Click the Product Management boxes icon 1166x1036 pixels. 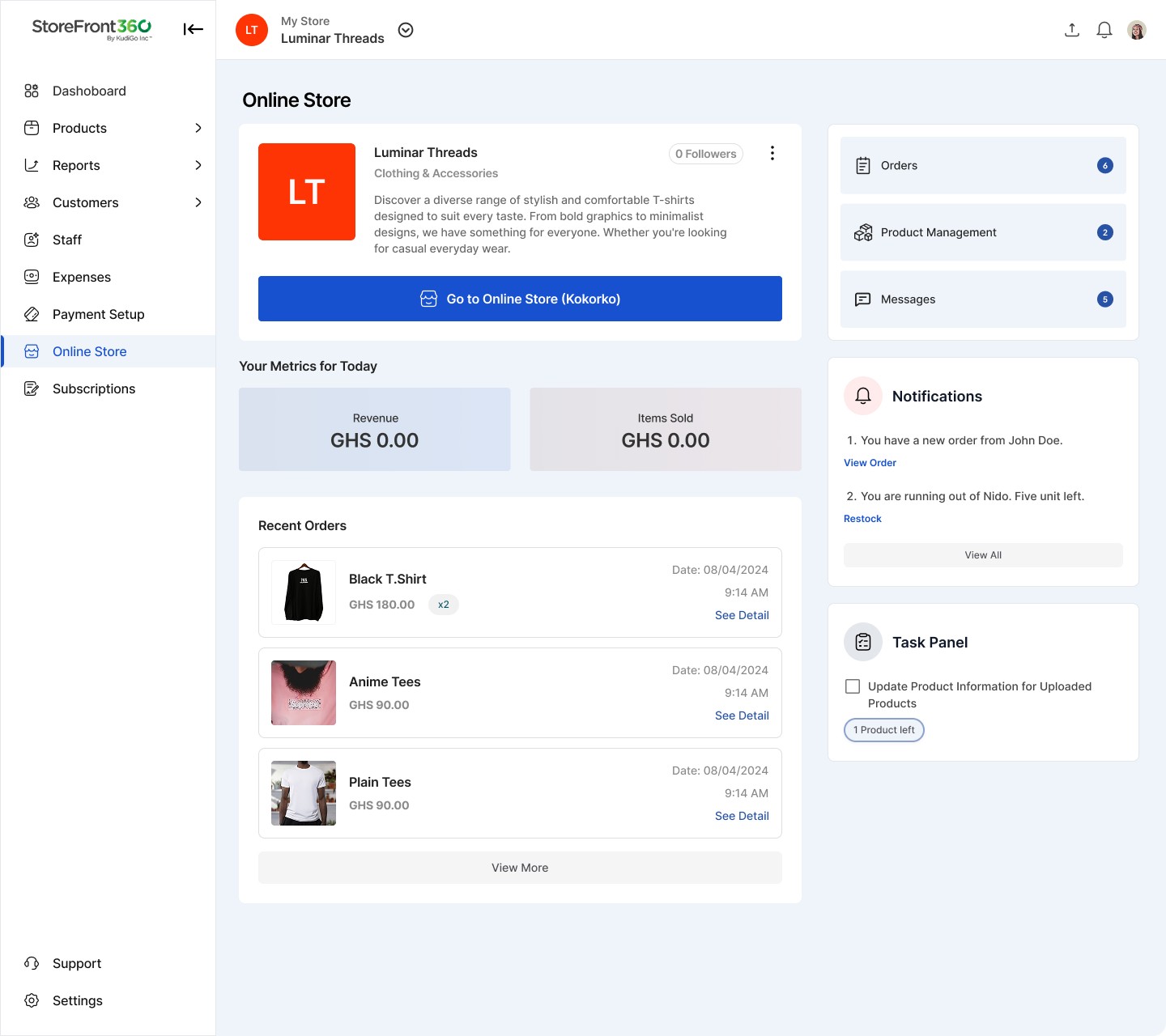tap(863, 232)
